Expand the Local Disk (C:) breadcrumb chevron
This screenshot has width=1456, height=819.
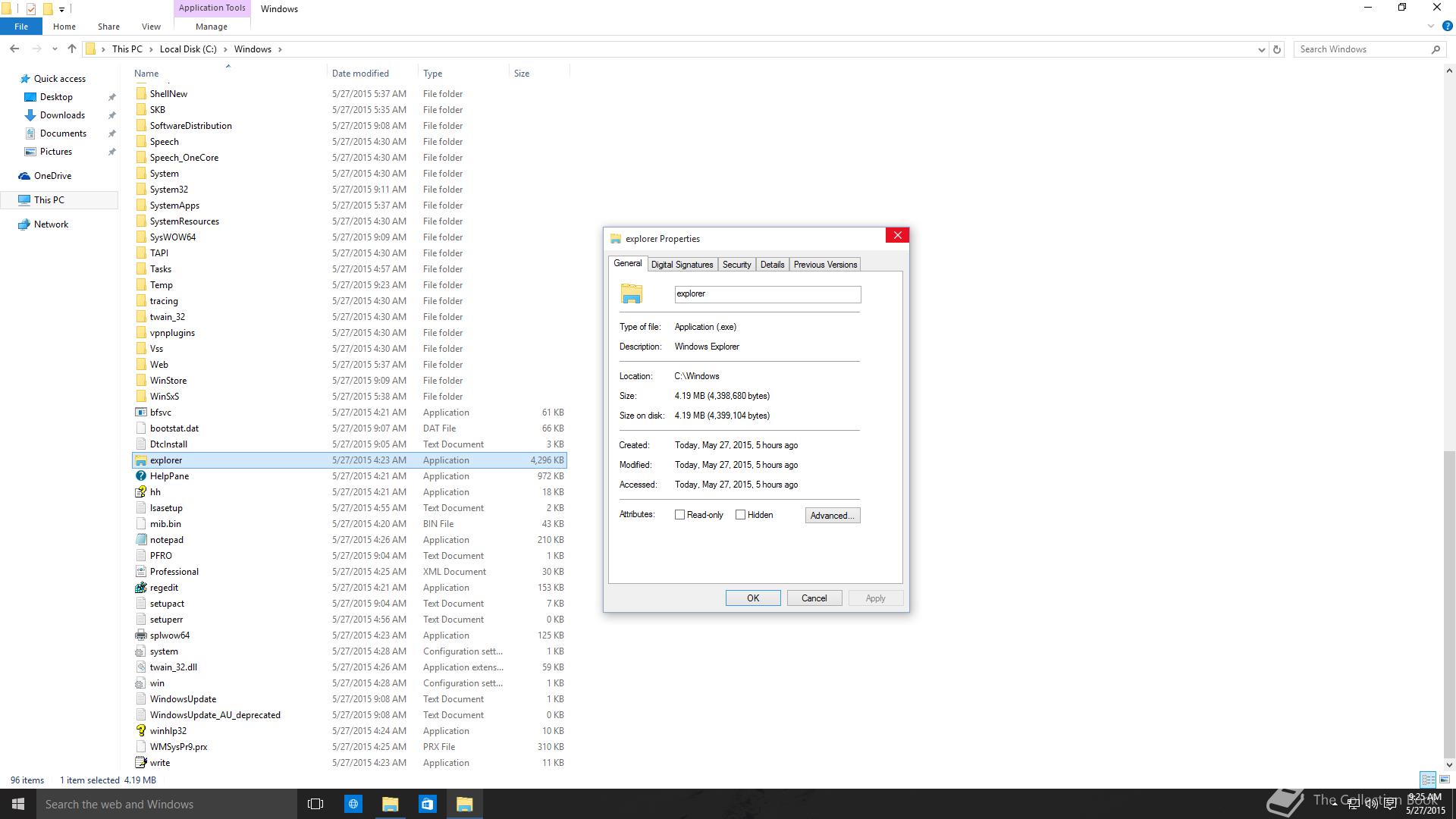(225, 49)
